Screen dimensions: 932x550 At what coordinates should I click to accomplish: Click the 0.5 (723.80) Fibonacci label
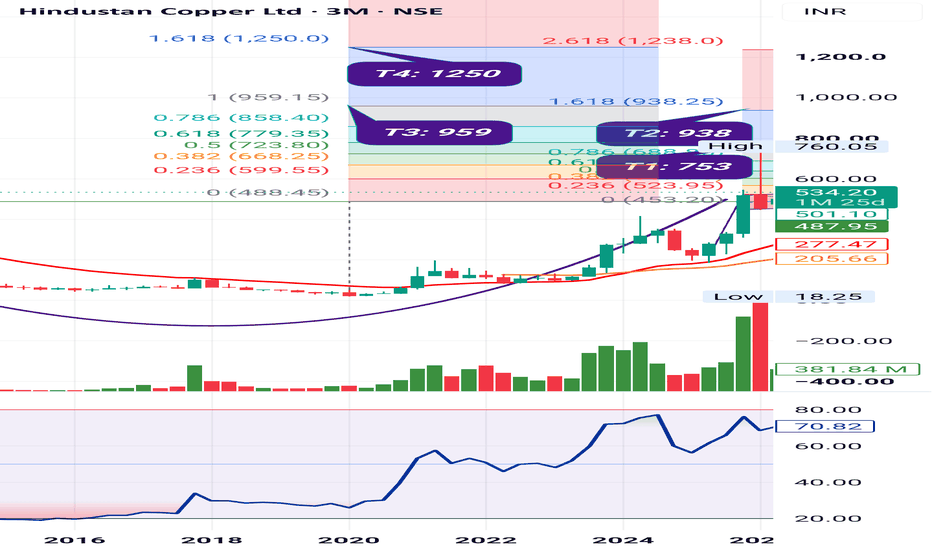click(x=256, y=145)
